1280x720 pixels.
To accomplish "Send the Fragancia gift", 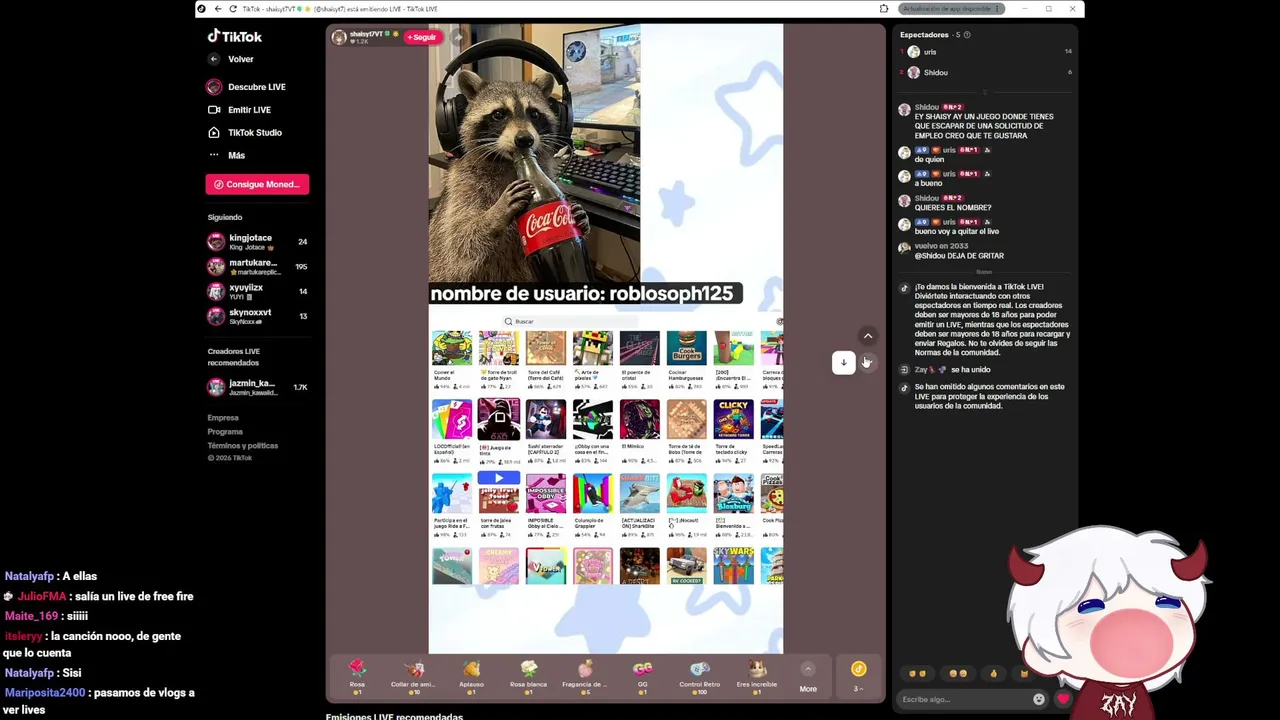I will coord(585,676).
